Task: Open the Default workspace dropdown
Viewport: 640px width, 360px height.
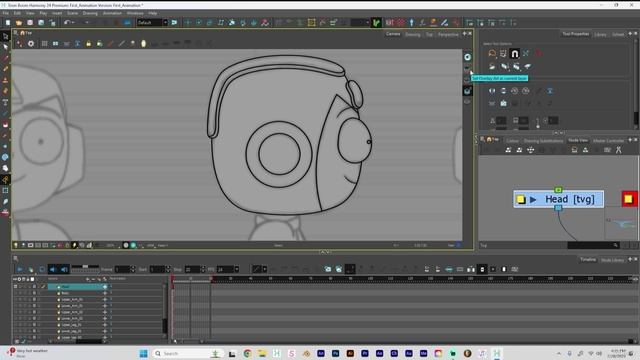Action: pyautogui.click(x=165, y=23)
